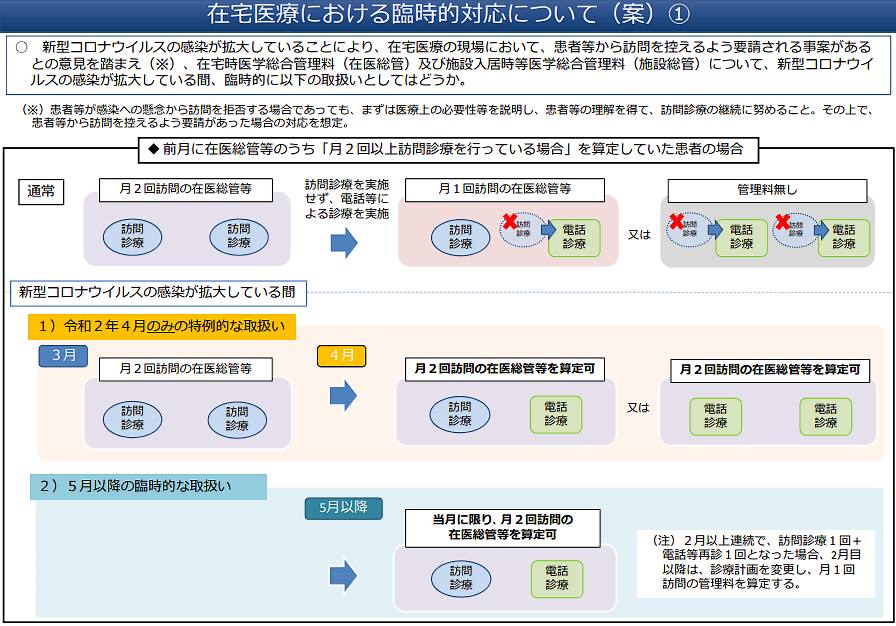896x626 pixels.
Task: Click the 通常 label box
Action: (x=43, y=192)
